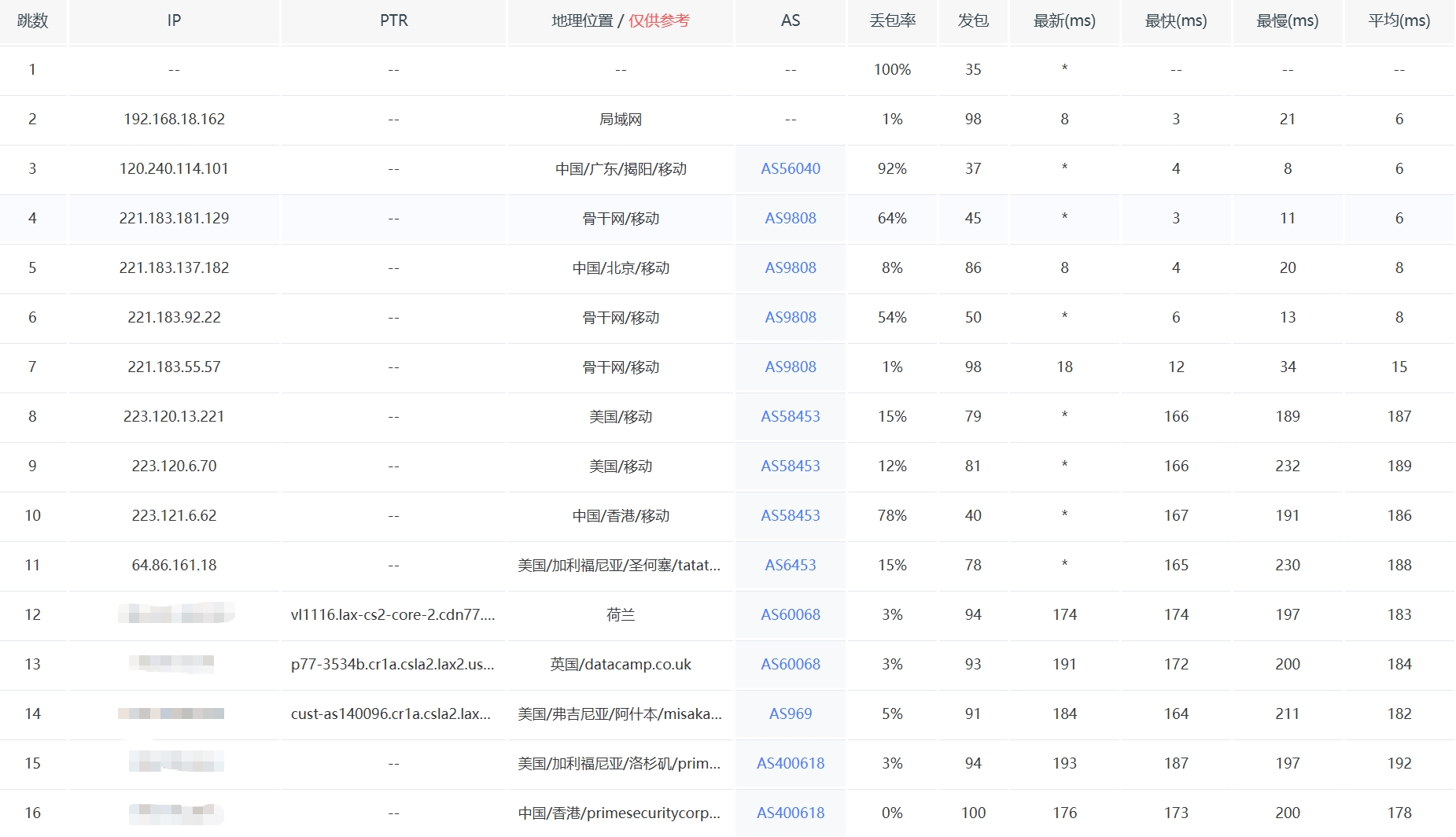Click the AS column header
The image size is (1456, 837).
(790, 20)
